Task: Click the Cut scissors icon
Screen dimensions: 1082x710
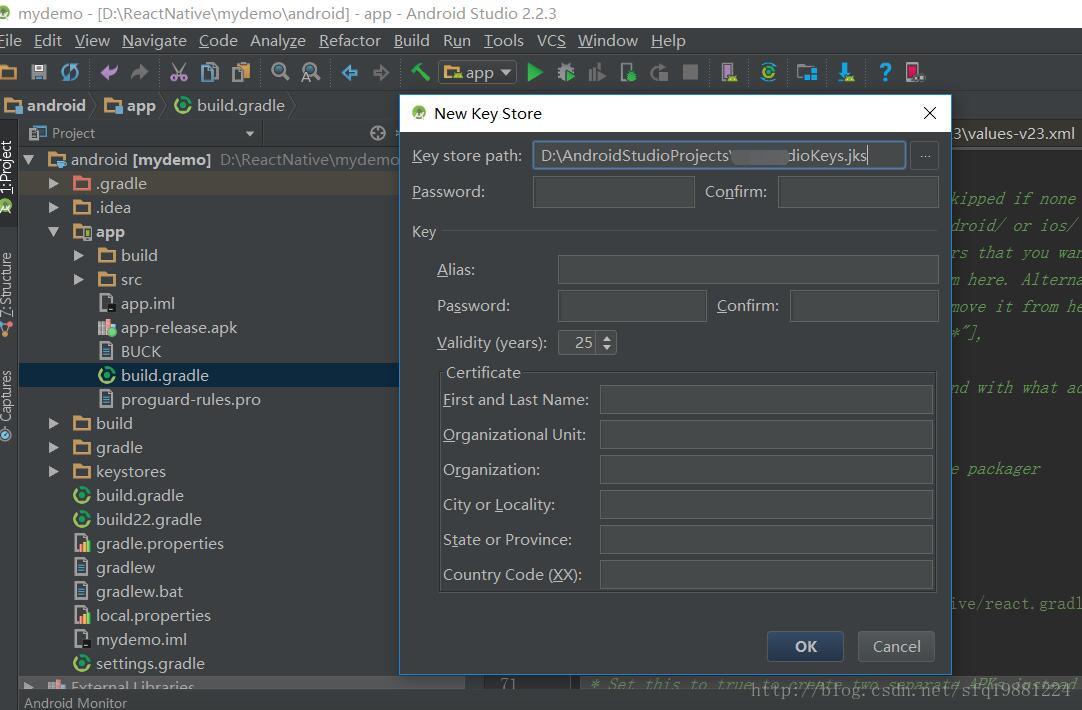Action: coord(179,72)
